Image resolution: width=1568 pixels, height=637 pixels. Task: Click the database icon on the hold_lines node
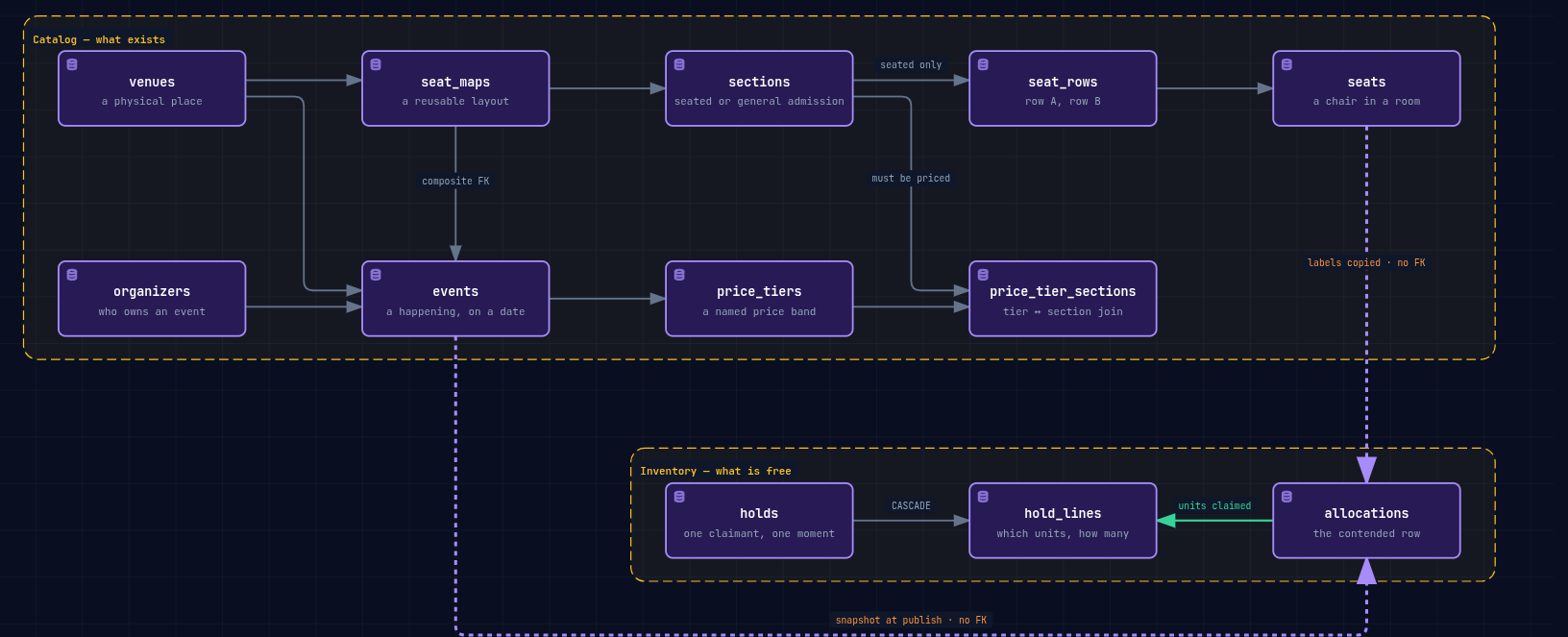(x=983, y=497)
